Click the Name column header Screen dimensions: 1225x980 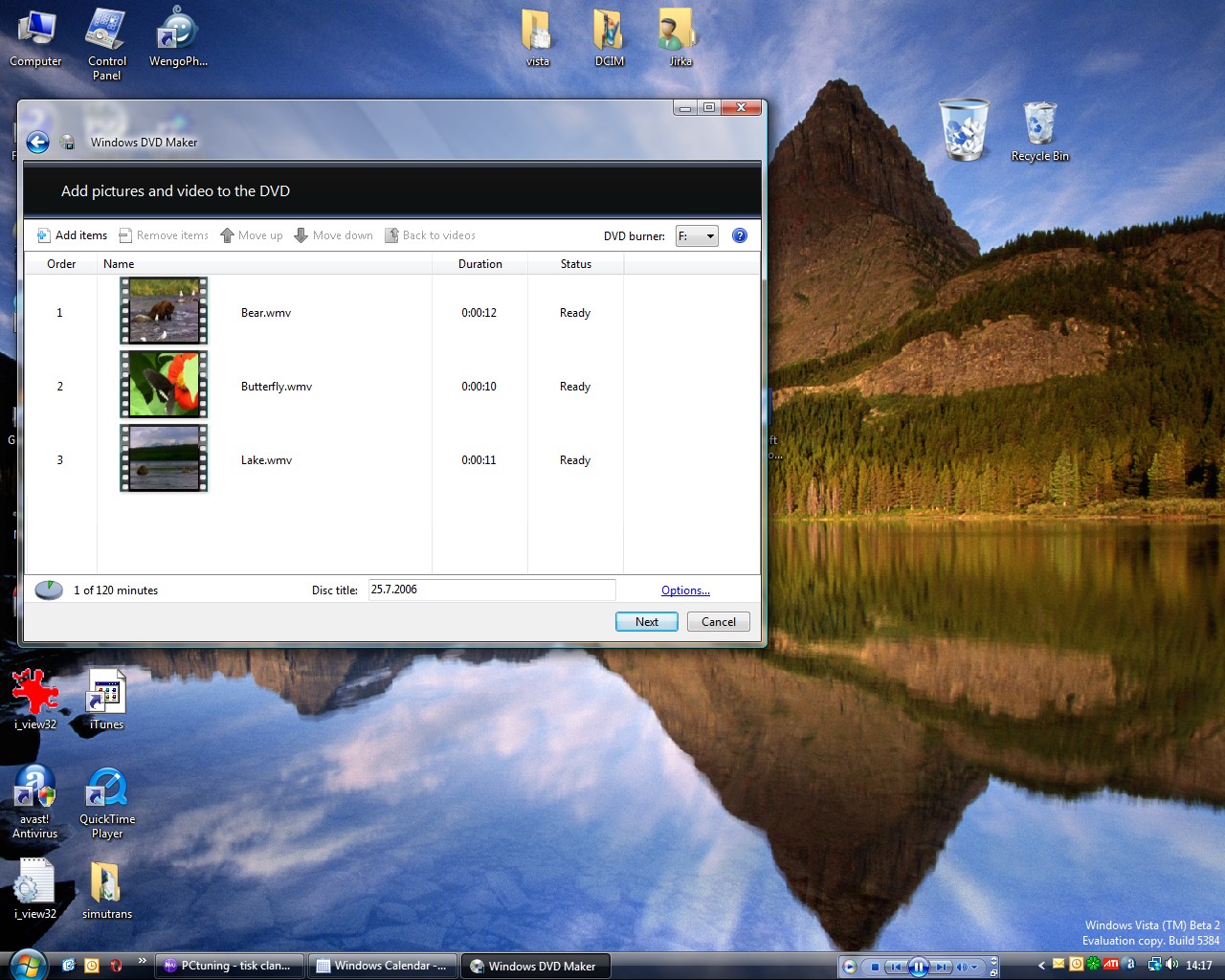(264, 264)
